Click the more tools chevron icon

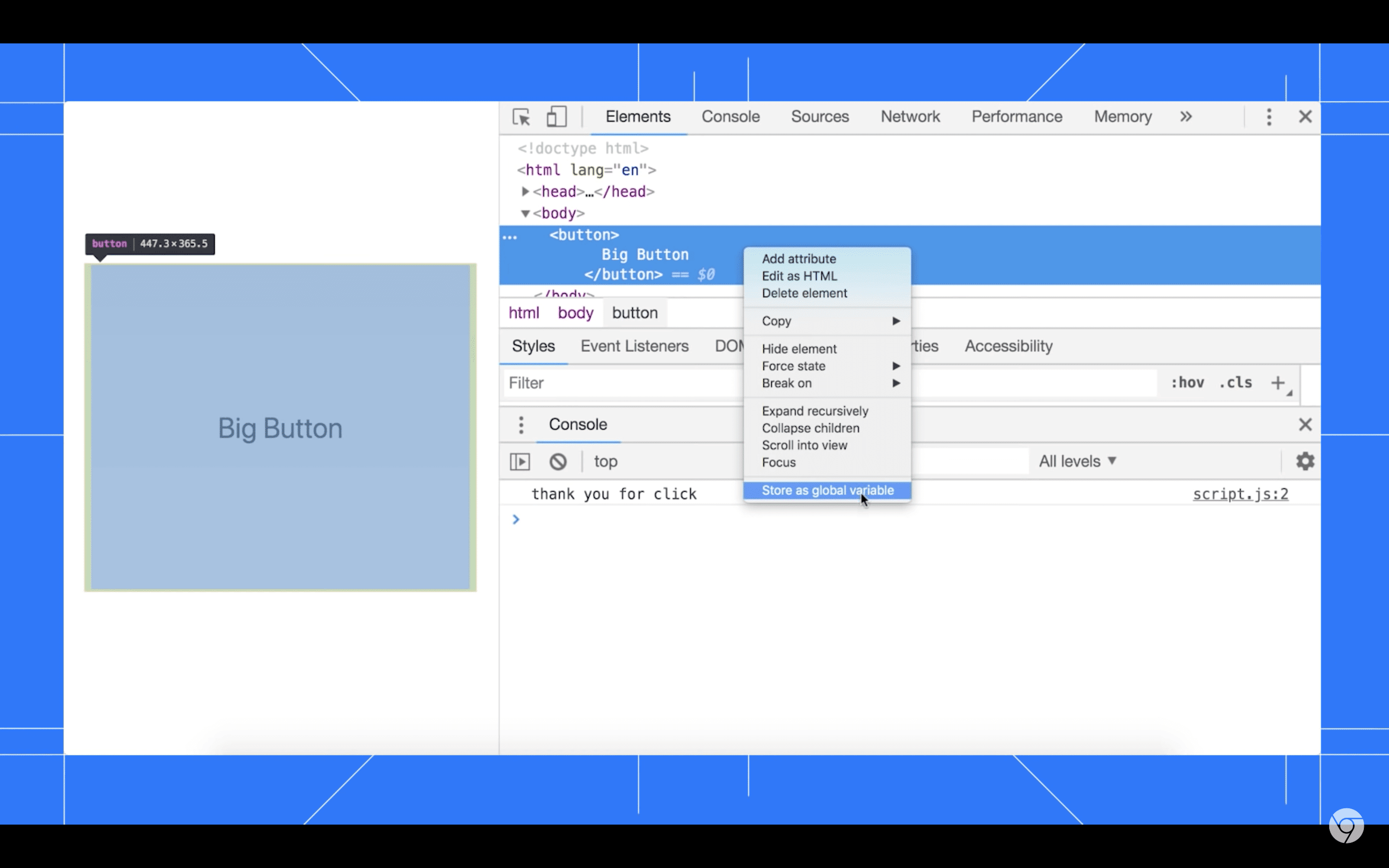click(x=1186, y=117)
